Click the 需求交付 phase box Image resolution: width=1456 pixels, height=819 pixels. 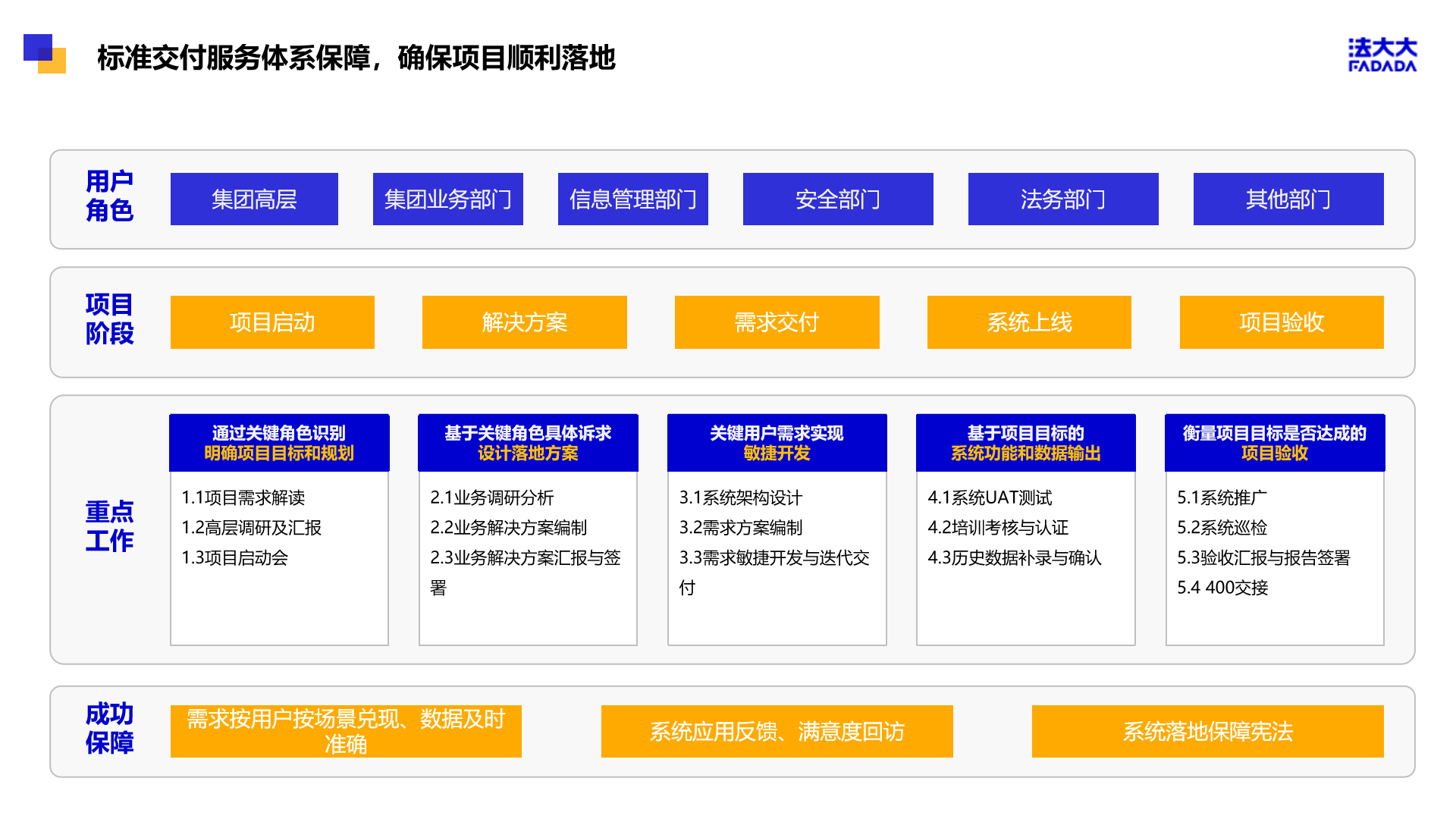point(777,322)
